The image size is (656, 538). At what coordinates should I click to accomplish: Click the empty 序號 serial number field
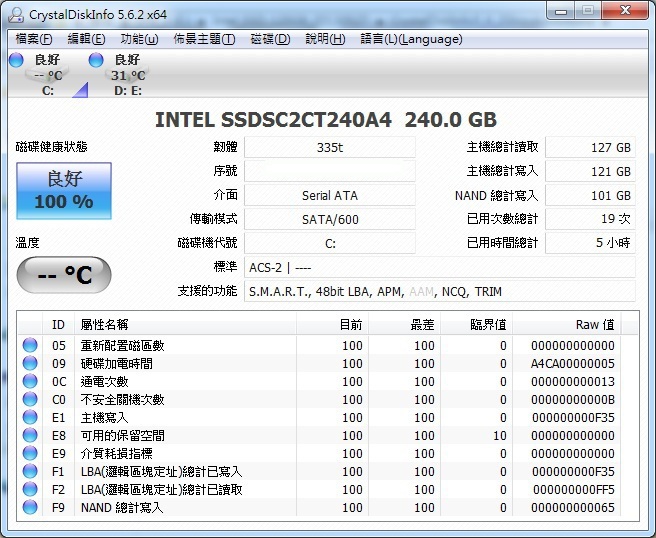(330, 171)
